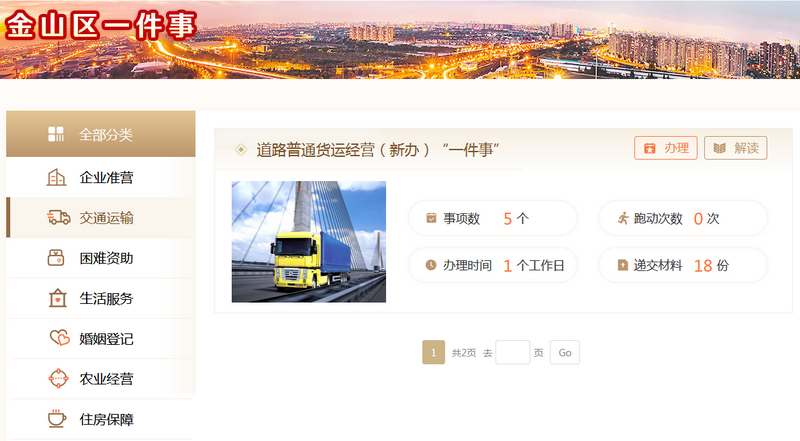800x441 pixels.
Task: Click the 交通运输 truck icon
Action: coord(59,217)
